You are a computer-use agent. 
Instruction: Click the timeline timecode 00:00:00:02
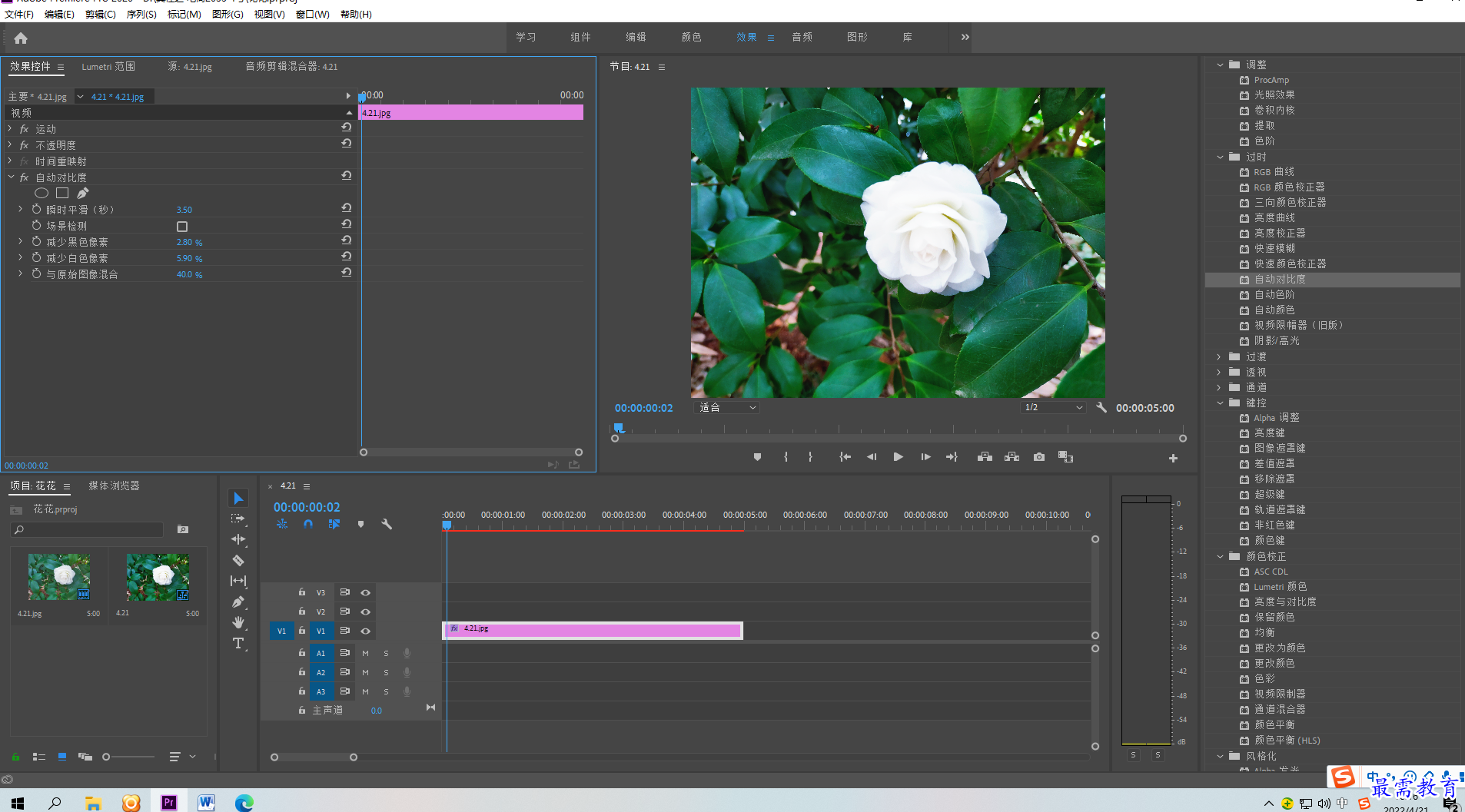[x=307, y=507]
